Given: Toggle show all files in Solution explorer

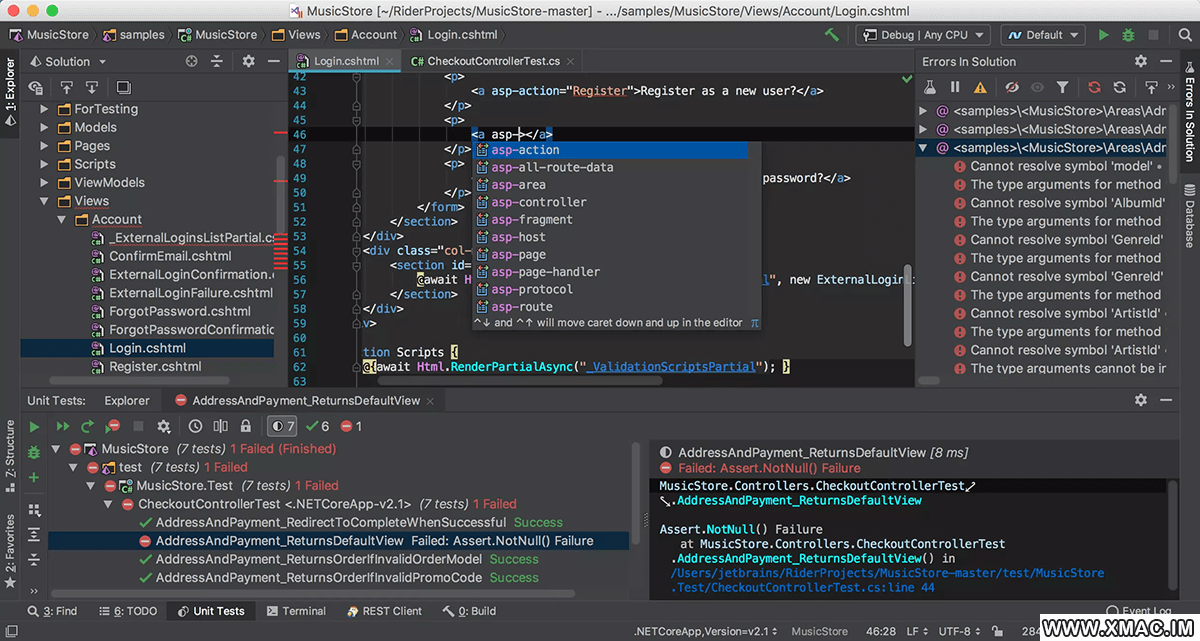Looking at the screenshot, I should click(x=36, y=88).
